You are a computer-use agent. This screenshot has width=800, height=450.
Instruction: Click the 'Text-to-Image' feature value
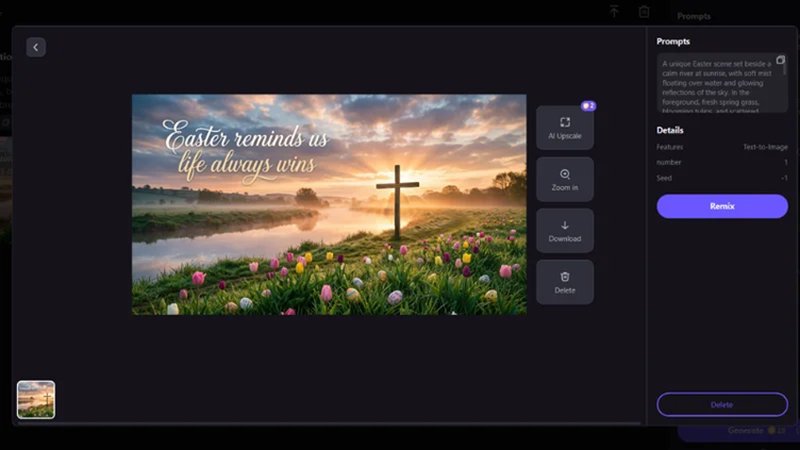tap(765, 147)
